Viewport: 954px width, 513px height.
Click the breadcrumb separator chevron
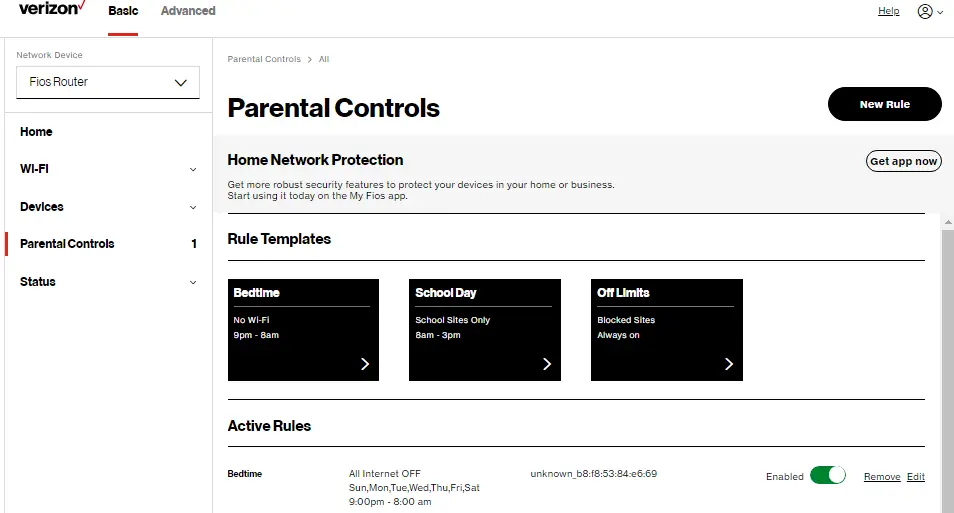310,59
